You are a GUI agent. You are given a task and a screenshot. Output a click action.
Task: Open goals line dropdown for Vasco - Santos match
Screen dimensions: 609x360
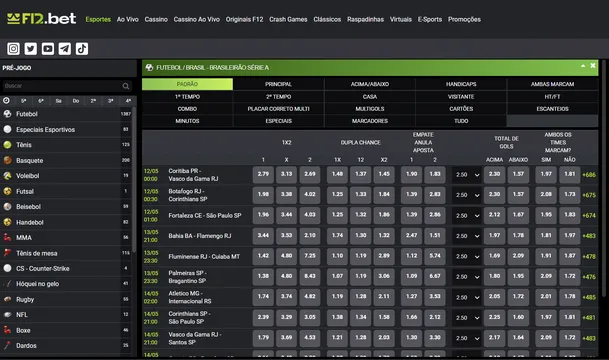pos(467,338)
